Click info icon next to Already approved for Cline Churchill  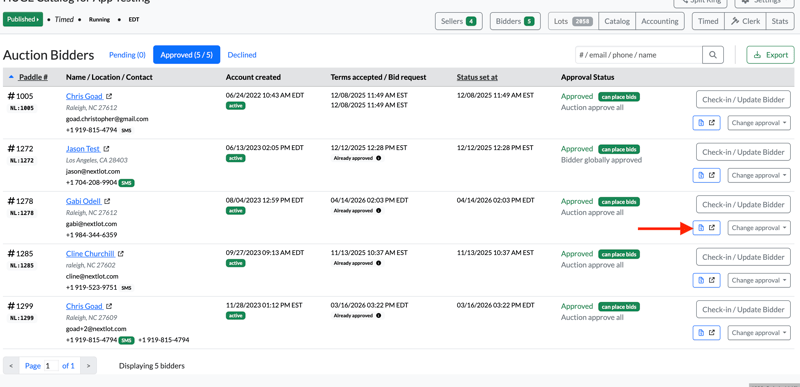[x=379, y=263]
